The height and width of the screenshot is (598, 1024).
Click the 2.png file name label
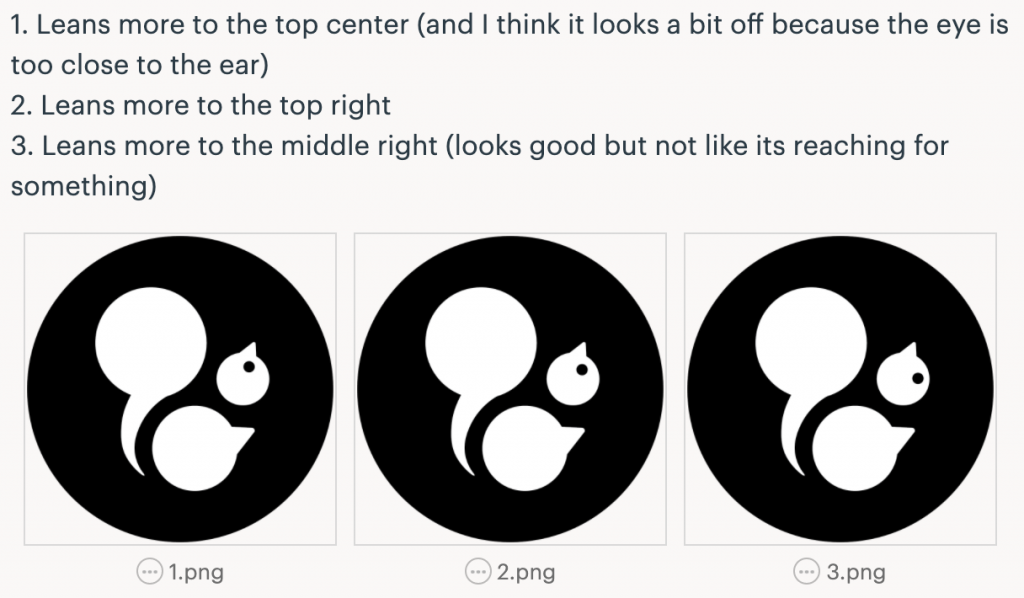click(526, 572)
